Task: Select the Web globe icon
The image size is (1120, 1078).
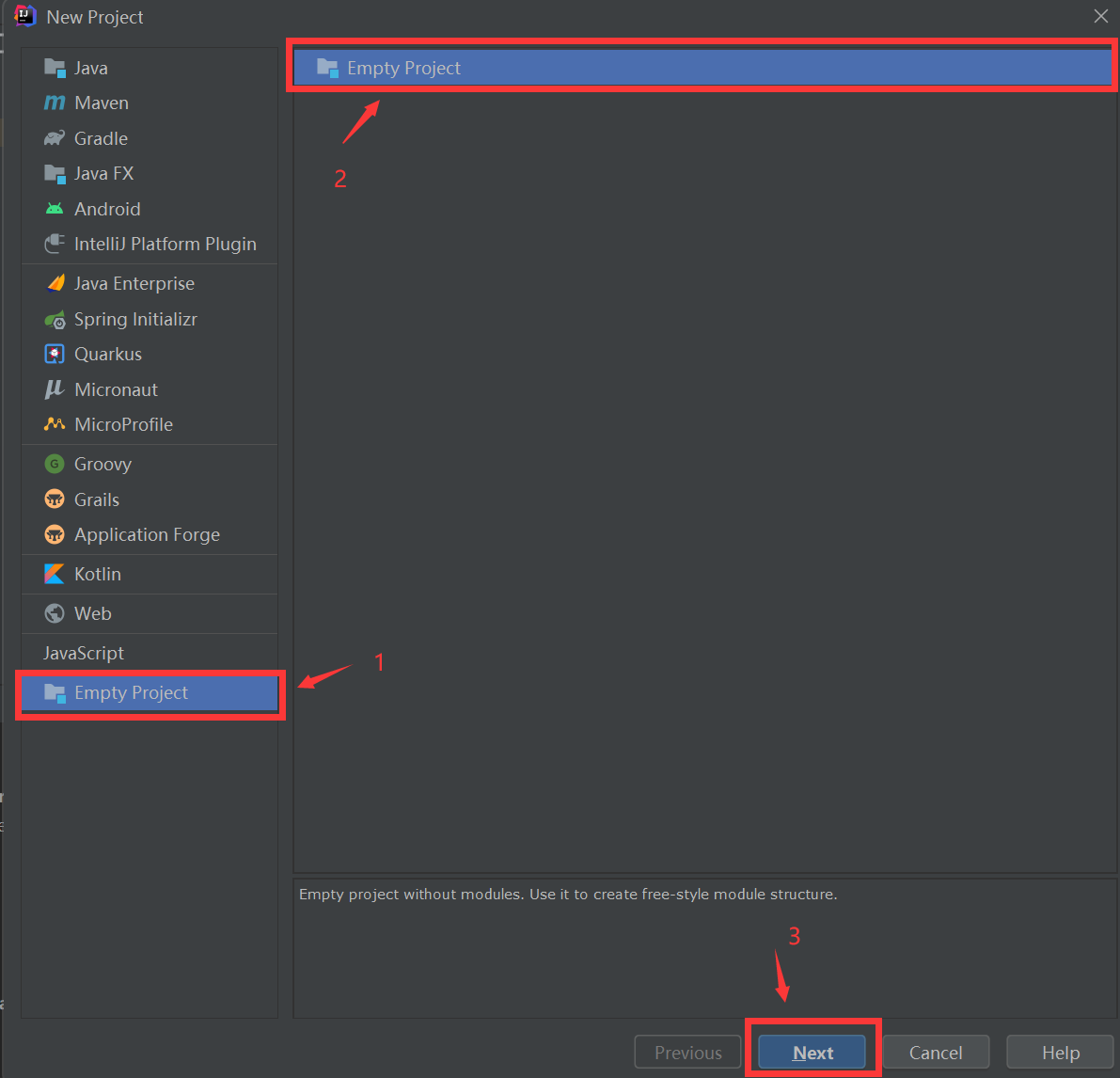Action: coord(55,613)
